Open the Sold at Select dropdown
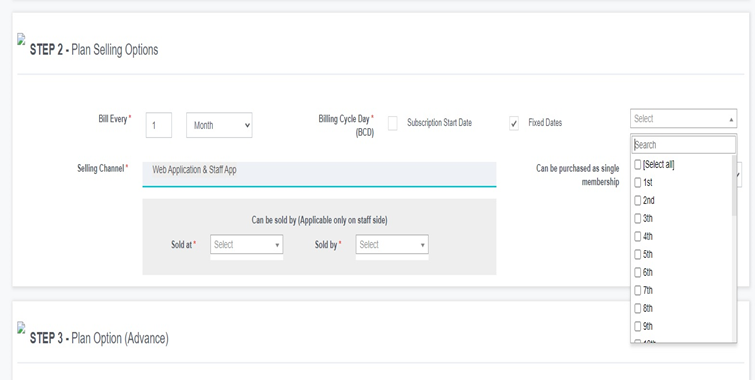755x380 pixels. 247,245
